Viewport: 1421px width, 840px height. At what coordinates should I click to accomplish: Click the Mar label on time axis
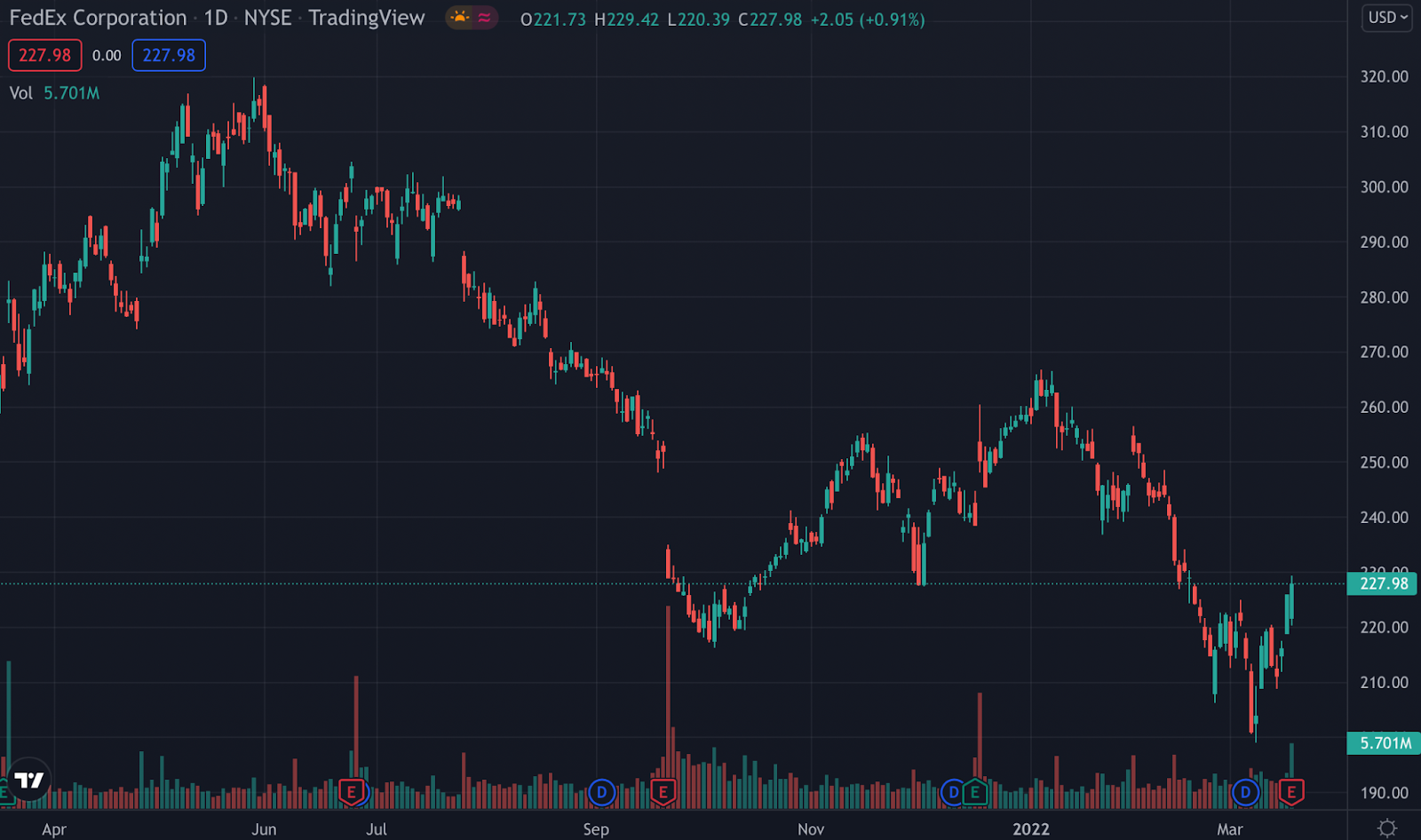pos(1230,829)
